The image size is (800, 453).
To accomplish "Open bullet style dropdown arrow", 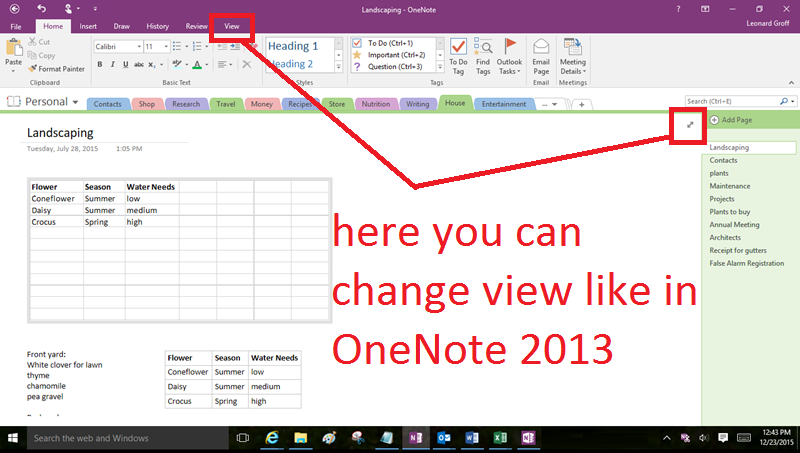I will 186,46.
